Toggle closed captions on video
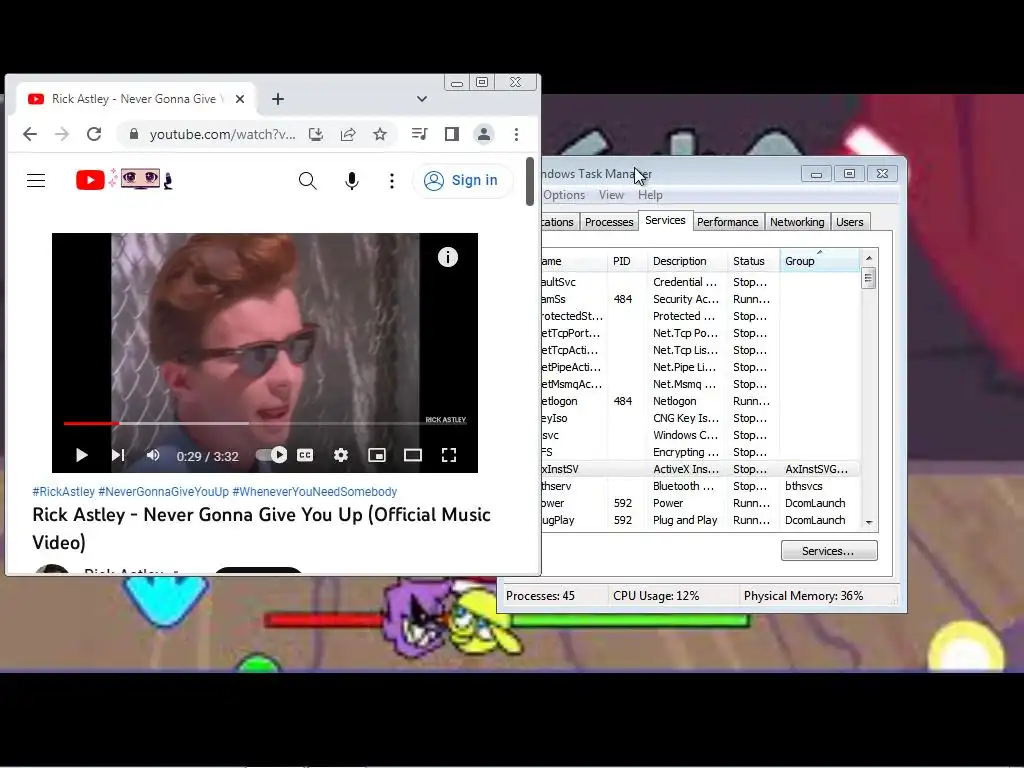Image resolution: width=1024 pixels, height=768 pixels. (x=305, y=455)
